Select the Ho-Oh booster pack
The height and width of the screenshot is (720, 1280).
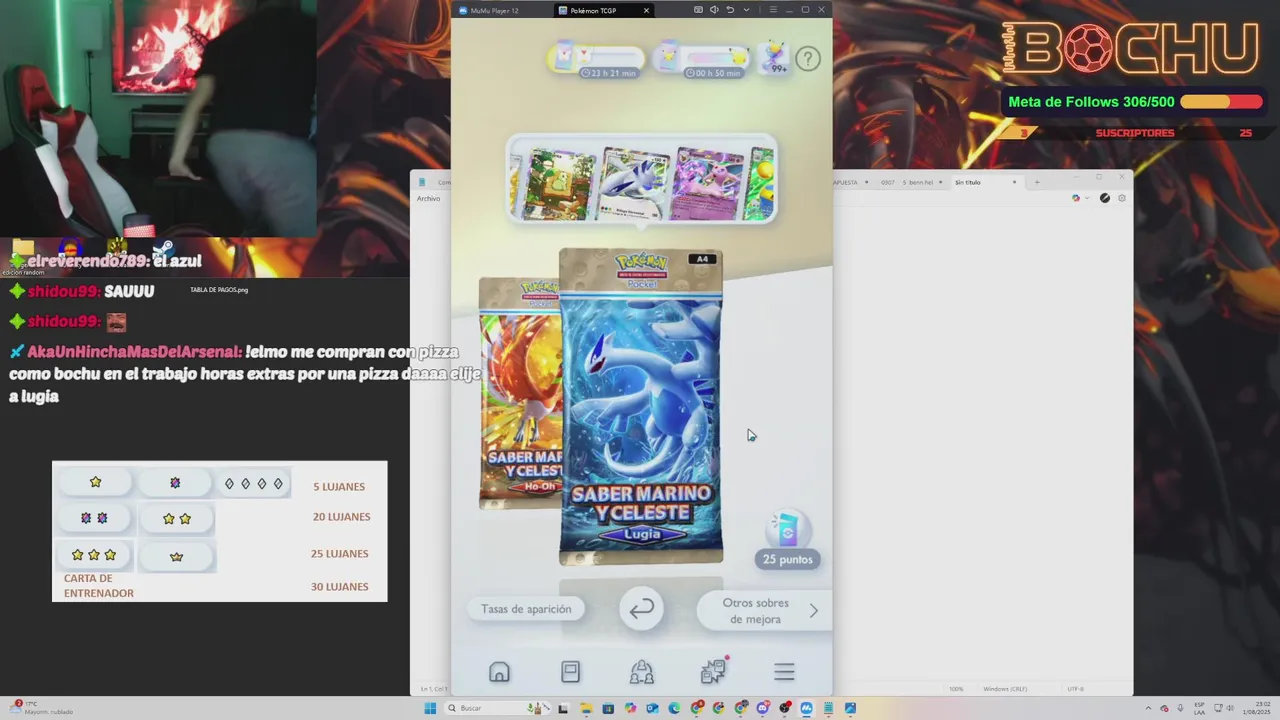coord(518,393)
